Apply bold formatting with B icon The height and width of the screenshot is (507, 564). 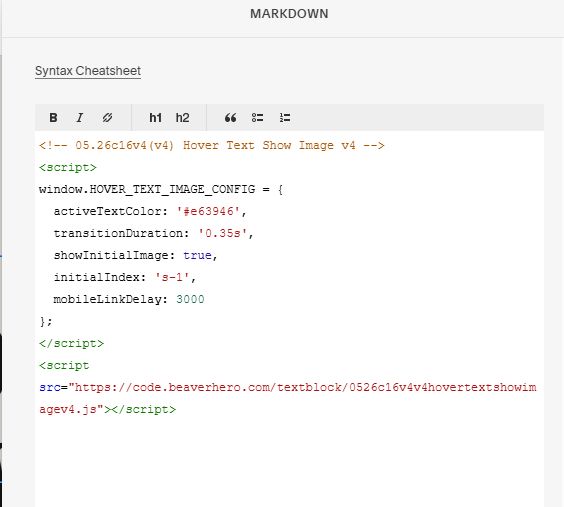click(53, 118)
